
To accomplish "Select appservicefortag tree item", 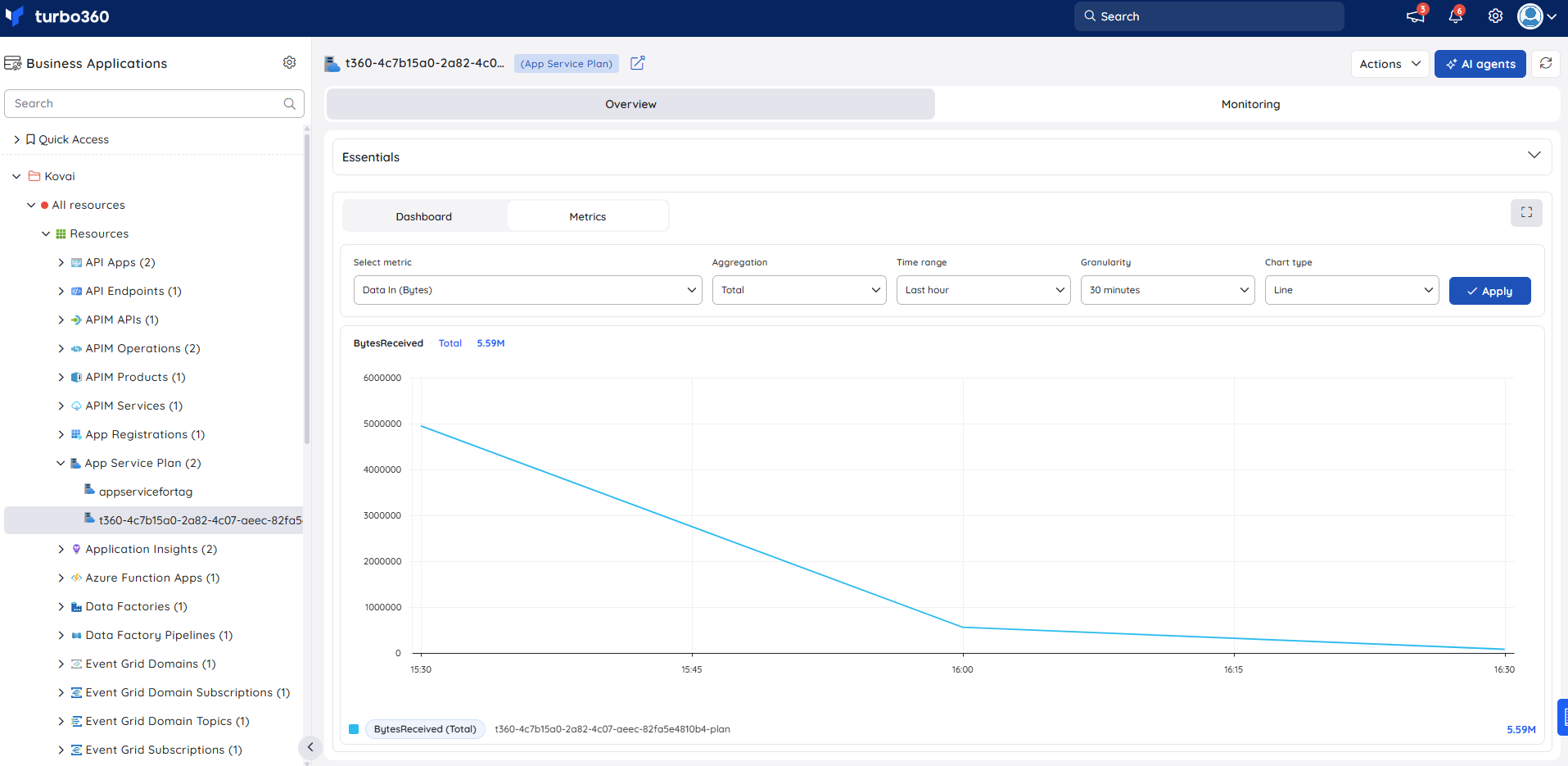I will click(x=146, y=492).
